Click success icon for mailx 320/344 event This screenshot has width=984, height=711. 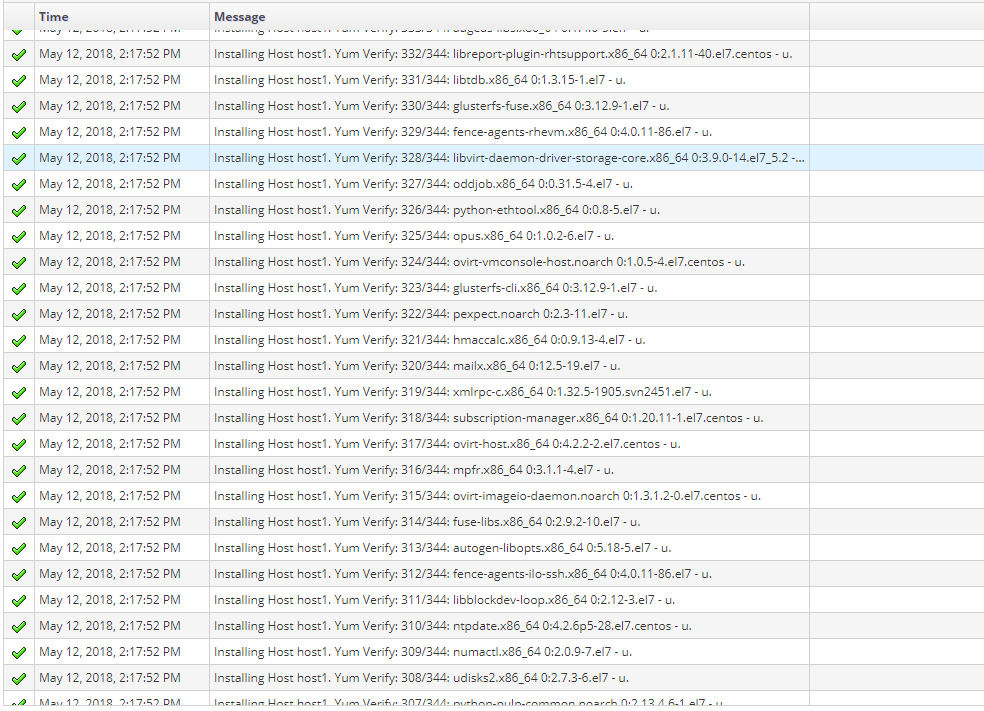[x=18, y=366]
